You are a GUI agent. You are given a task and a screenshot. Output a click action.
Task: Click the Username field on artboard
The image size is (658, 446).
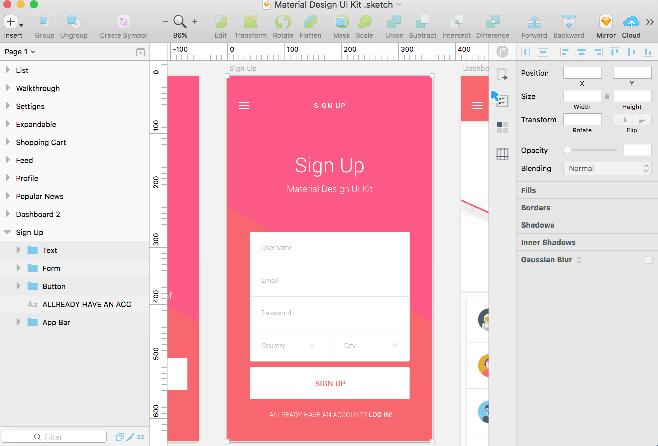pyautogui.click(x=330, y=248)
